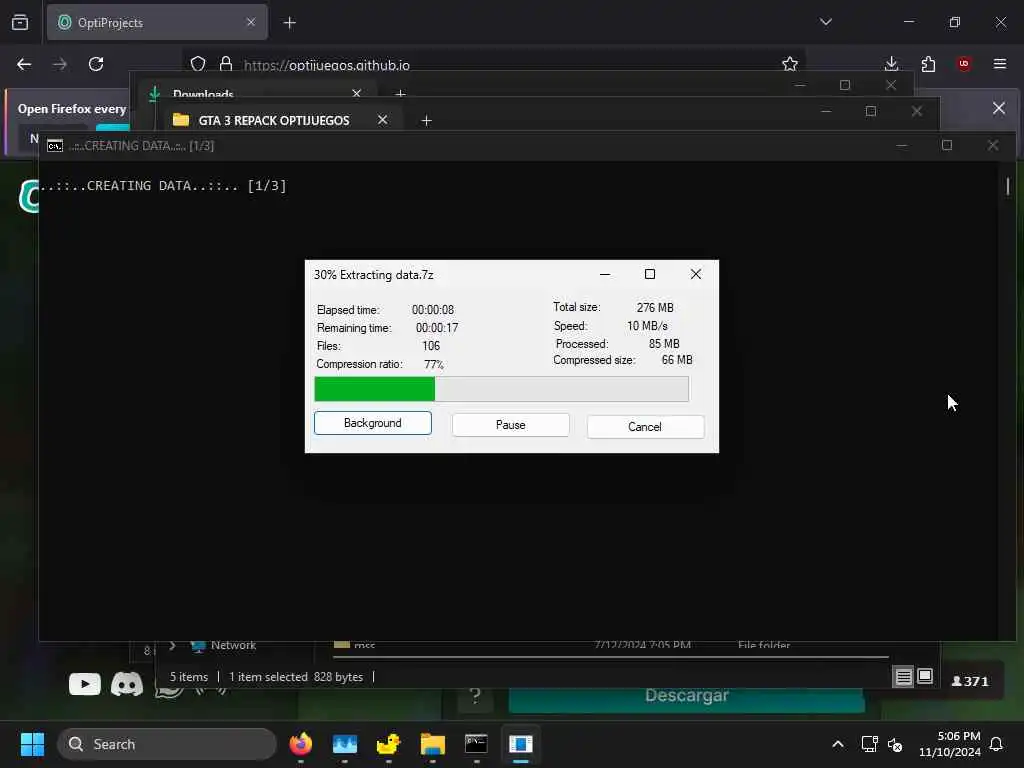Select Network in Explorer navigation pane

[233, 645]
